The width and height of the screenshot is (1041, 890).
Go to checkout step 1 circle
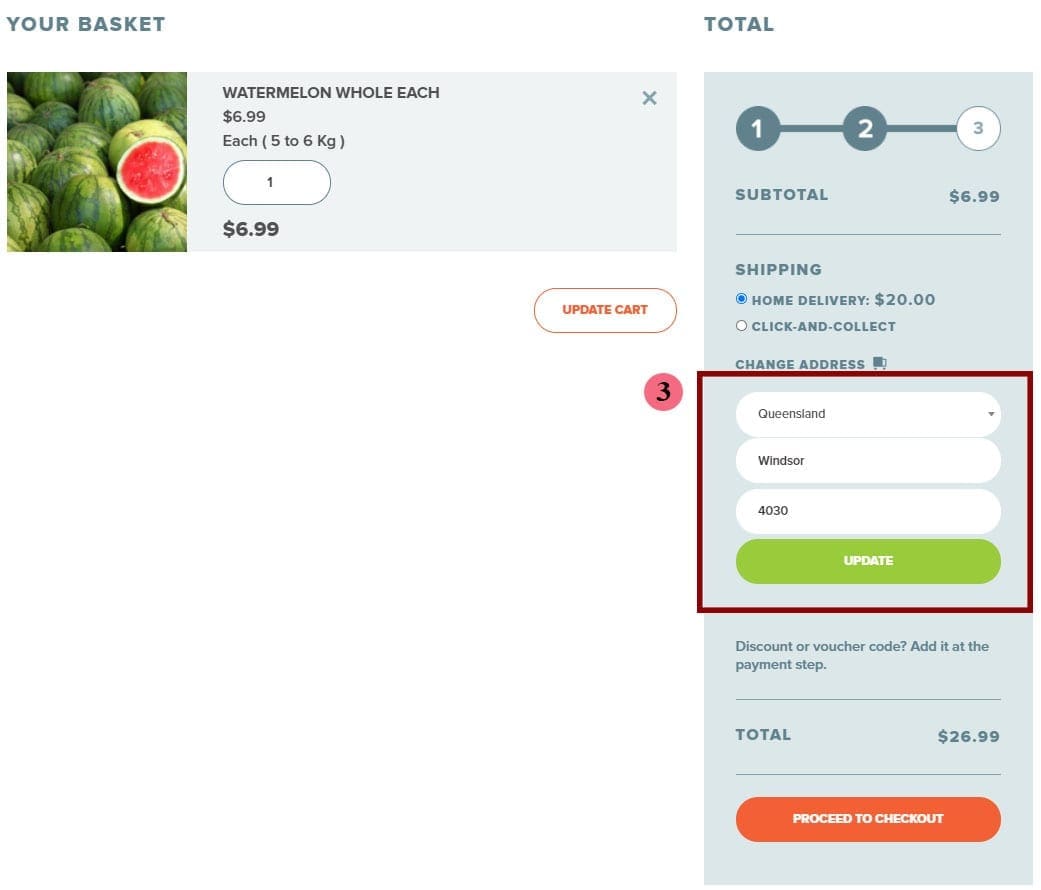(x=758, y=128)
